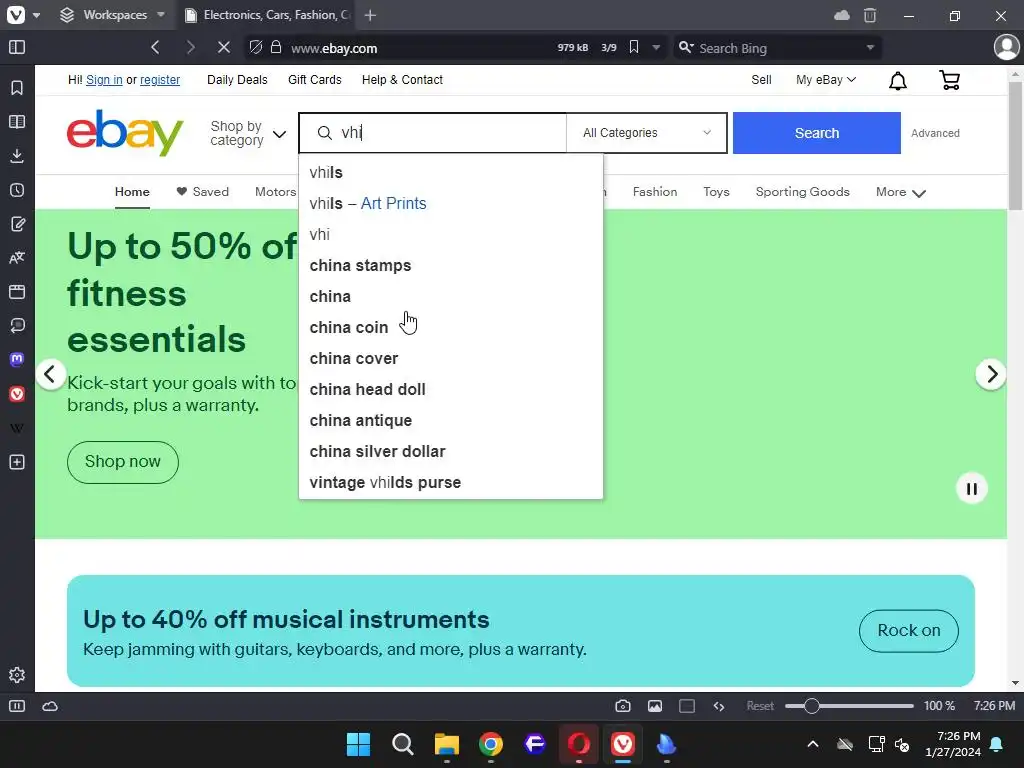
Task: Open the Bookmarks panel in the sidebar
Action: point(17,88)
